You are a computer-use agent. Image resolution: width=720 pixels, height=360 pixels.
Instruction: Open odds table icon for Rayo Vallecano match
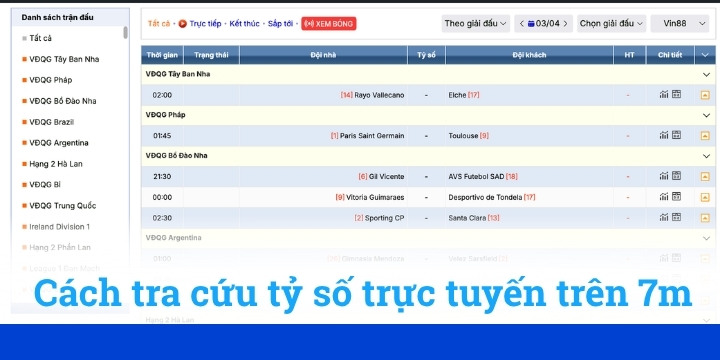(676, 95)
